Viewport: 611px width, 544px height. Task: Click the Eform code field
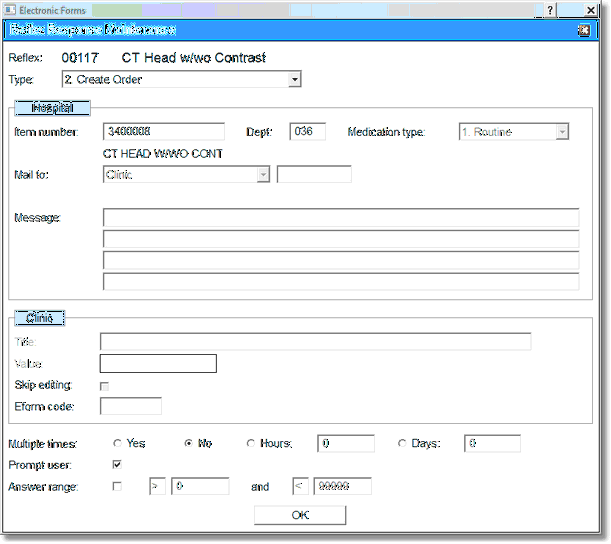pyautogui.click(x=131, y=406)
